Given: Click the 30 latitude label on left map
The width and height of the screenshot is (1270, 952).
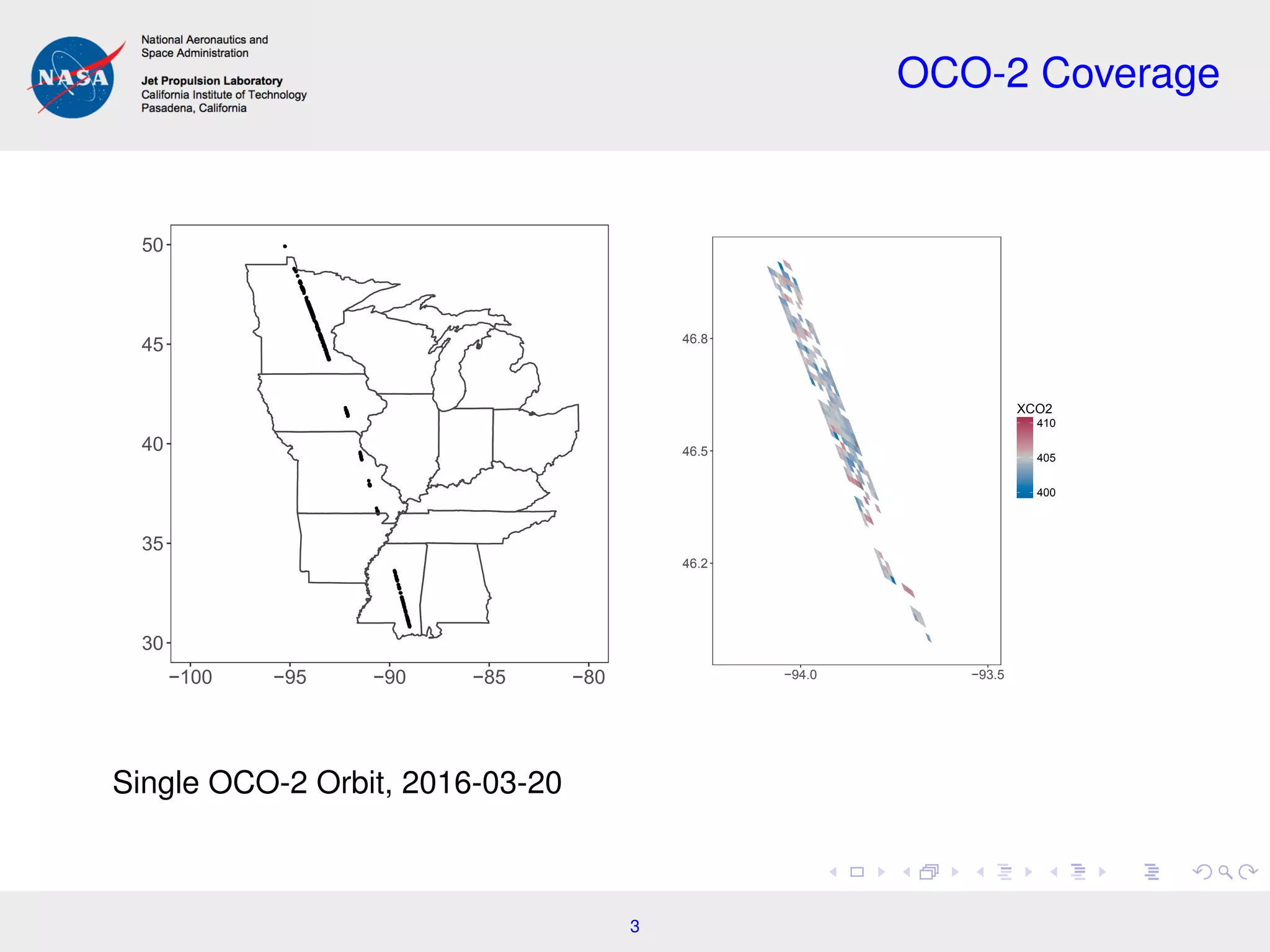Looking at the screenshot, I should point(153,643).
